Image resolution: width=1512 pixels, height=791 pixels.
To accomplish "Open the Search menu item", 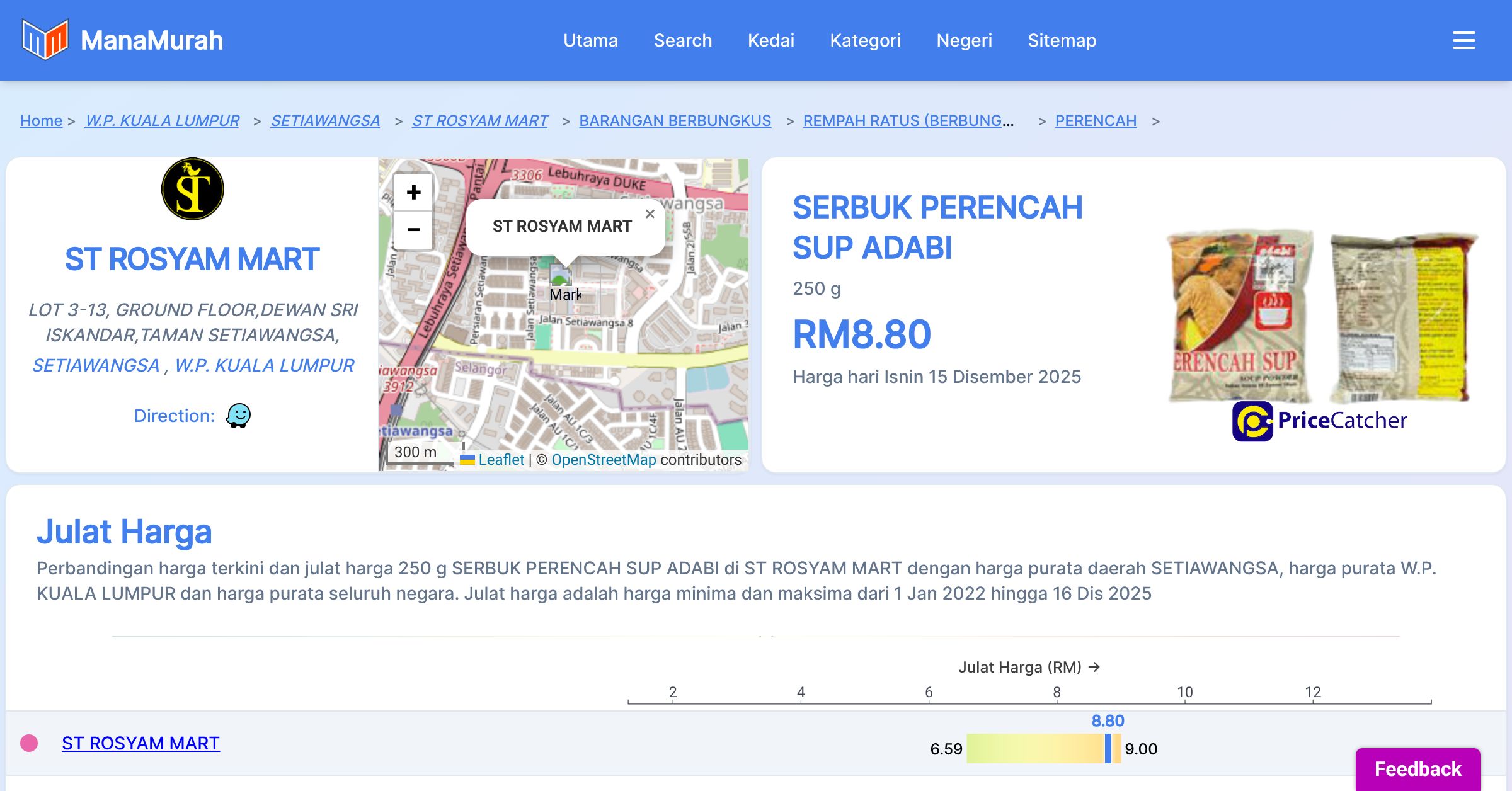I will [x=682, y=40].
